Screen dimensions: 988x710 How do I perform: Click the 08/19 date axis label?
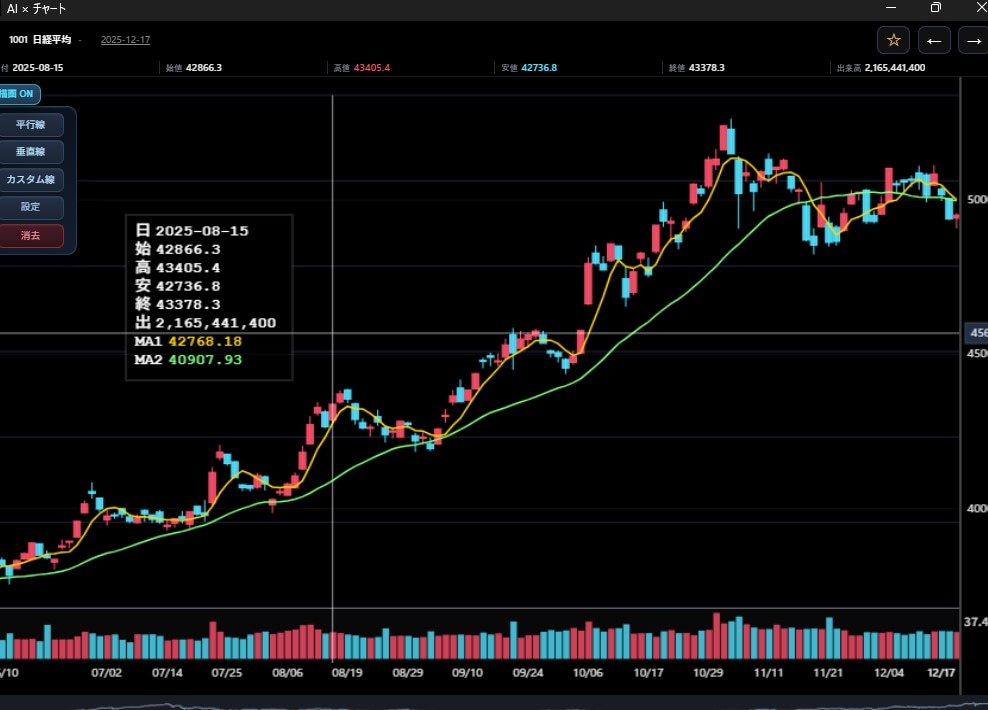pyautogui.click(x=347, y=673)
